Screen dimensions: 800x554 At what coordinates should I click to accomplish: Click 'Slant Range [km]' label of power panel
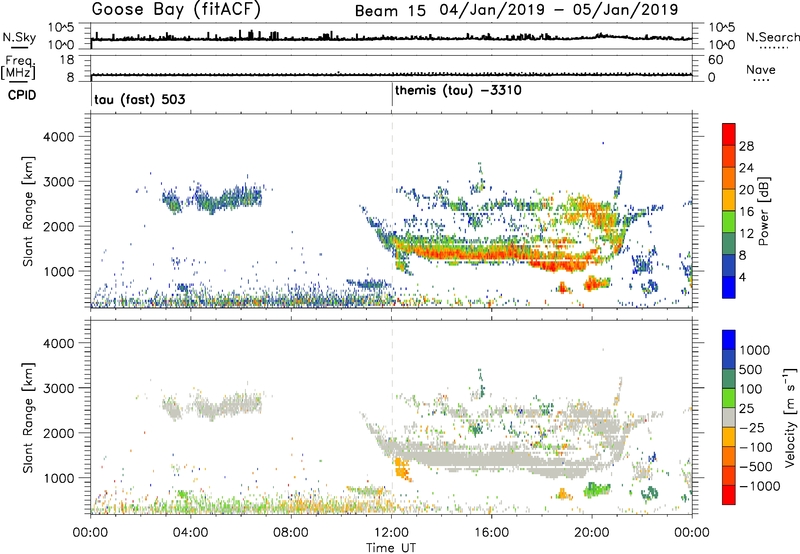(28, 211)
